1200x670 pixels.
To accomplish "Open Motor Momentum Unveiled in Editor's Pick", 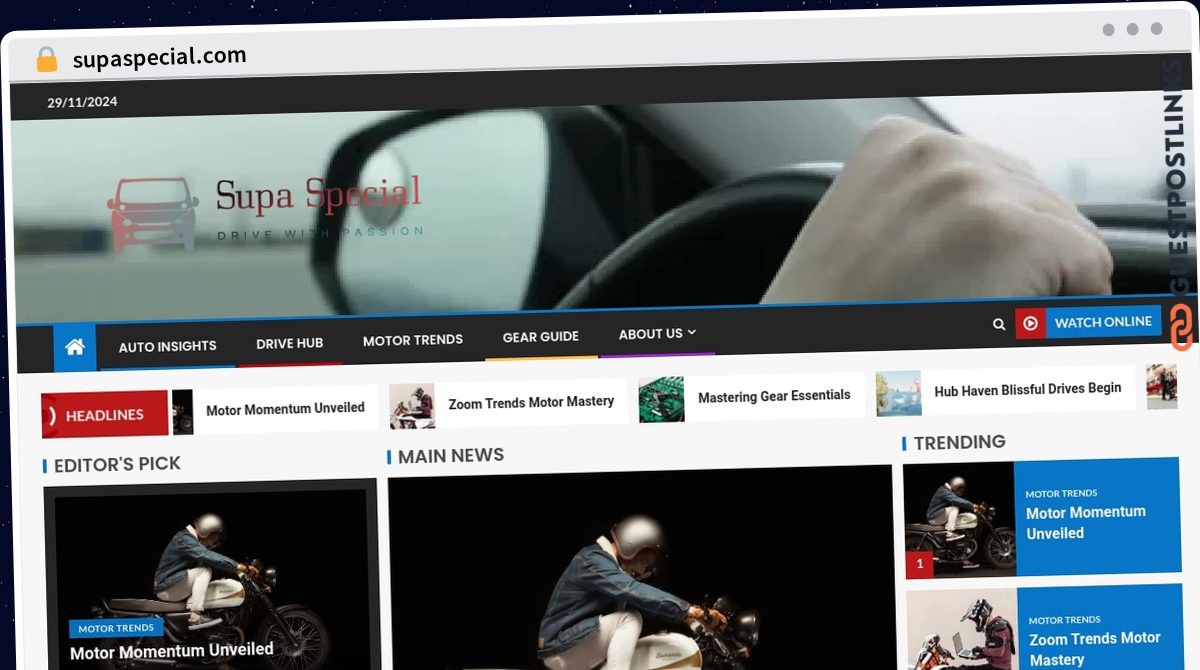I will (171, 651).
